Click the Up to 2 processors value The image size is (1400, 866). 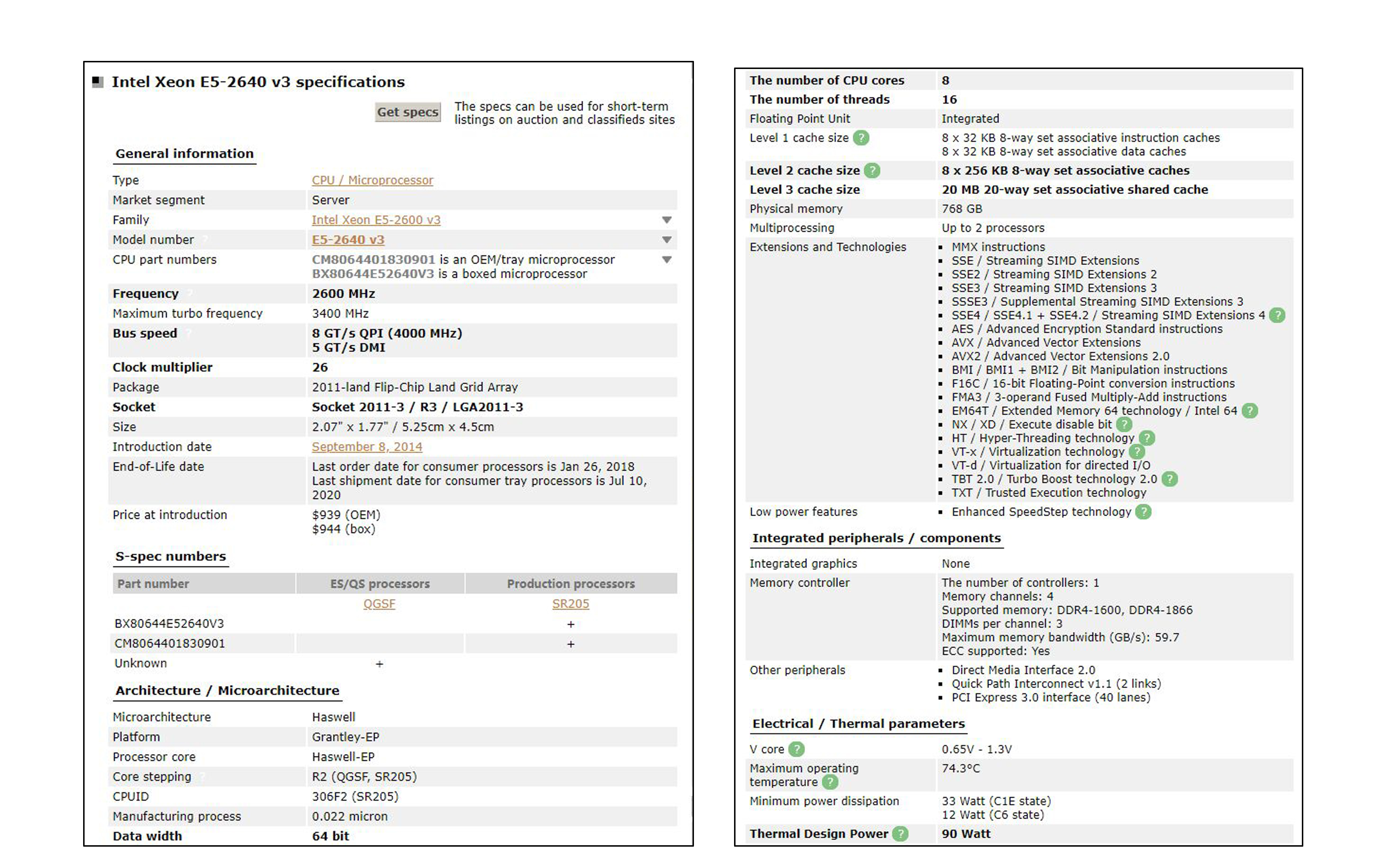993,228
